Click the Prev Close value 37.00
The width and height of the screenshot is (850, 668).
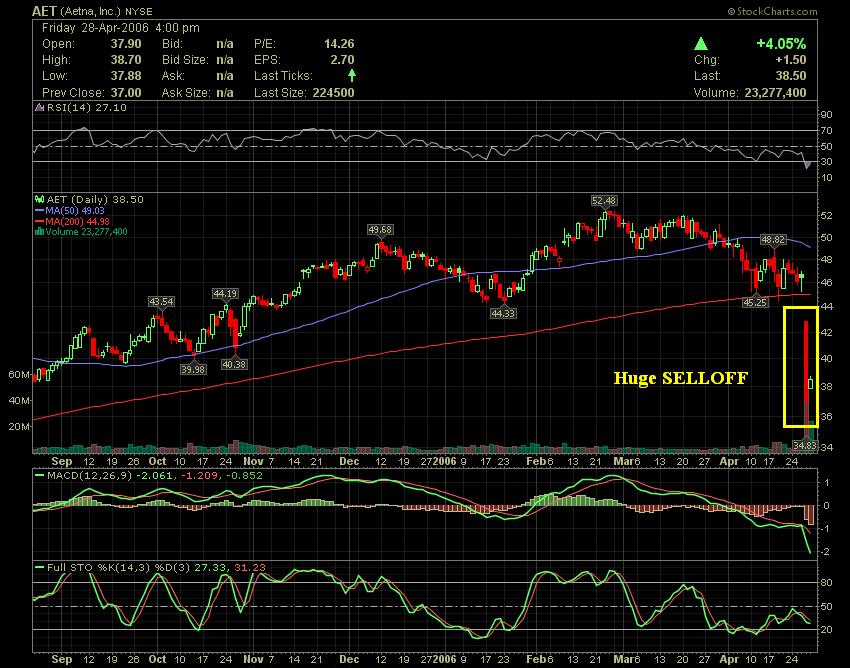(x=126, y=92)
